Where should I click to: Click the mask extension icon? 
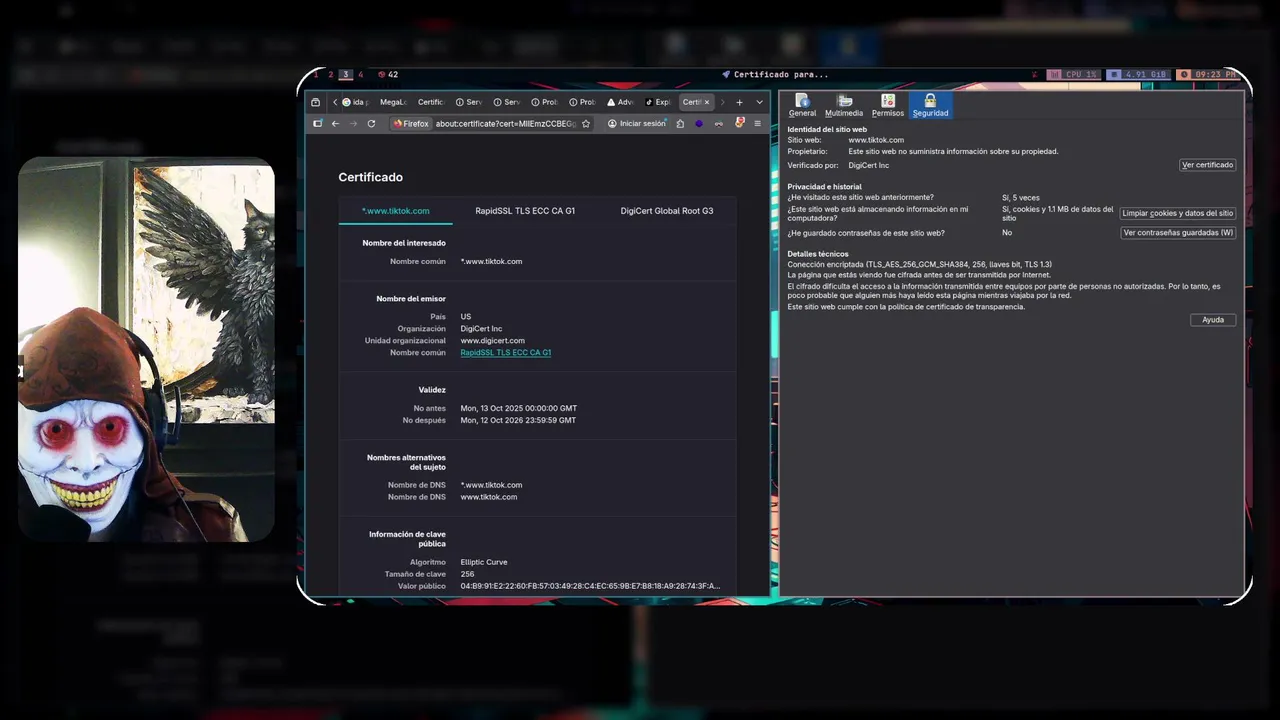[x=718, y=124]
